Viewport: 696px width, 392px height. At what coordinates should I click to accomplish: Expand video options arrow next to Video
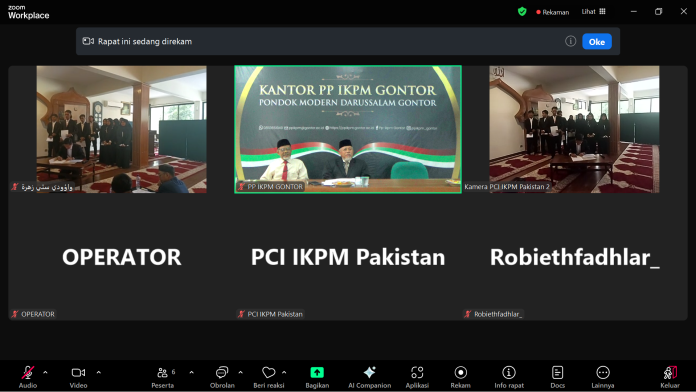[99, 372]
